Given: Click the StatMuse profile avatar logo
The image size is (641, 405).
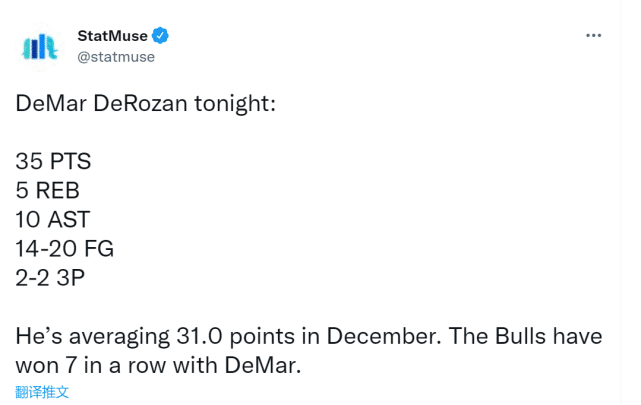Looking at the screenshot, I should click(x=41, y=46).
